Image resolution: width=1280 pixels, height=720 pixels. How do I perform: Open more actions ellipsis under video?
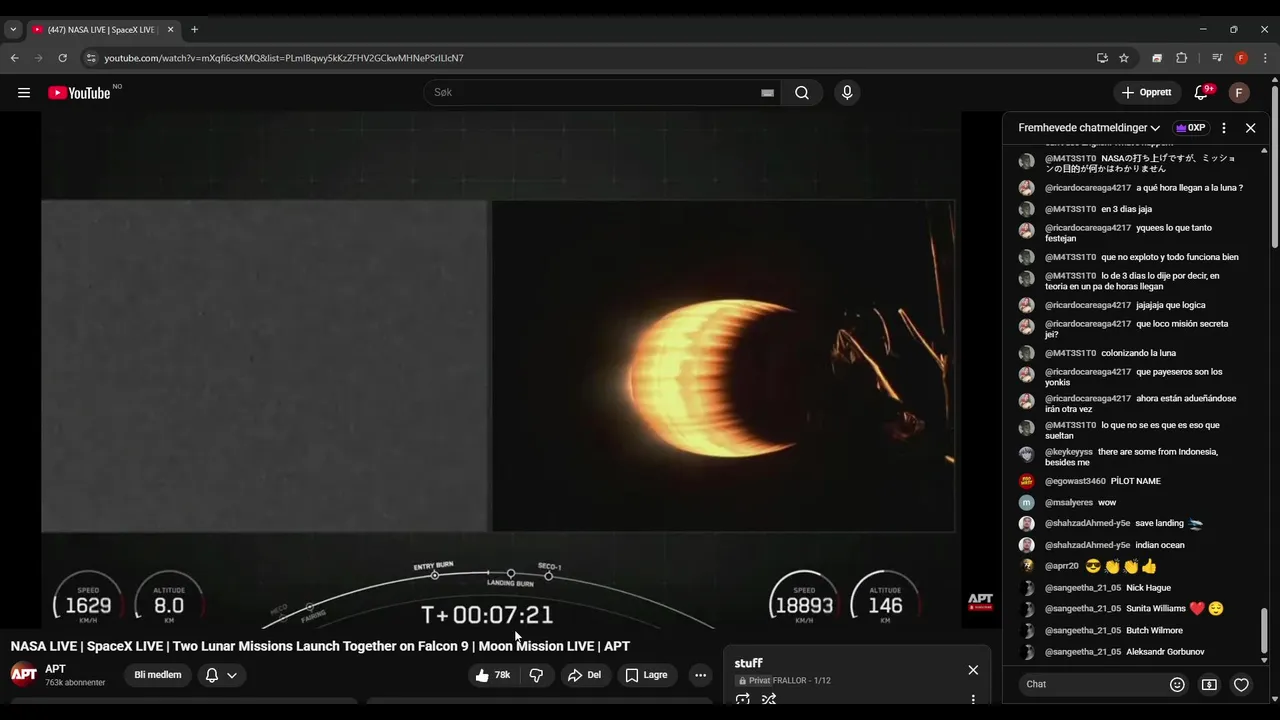(x=700, y=675)
